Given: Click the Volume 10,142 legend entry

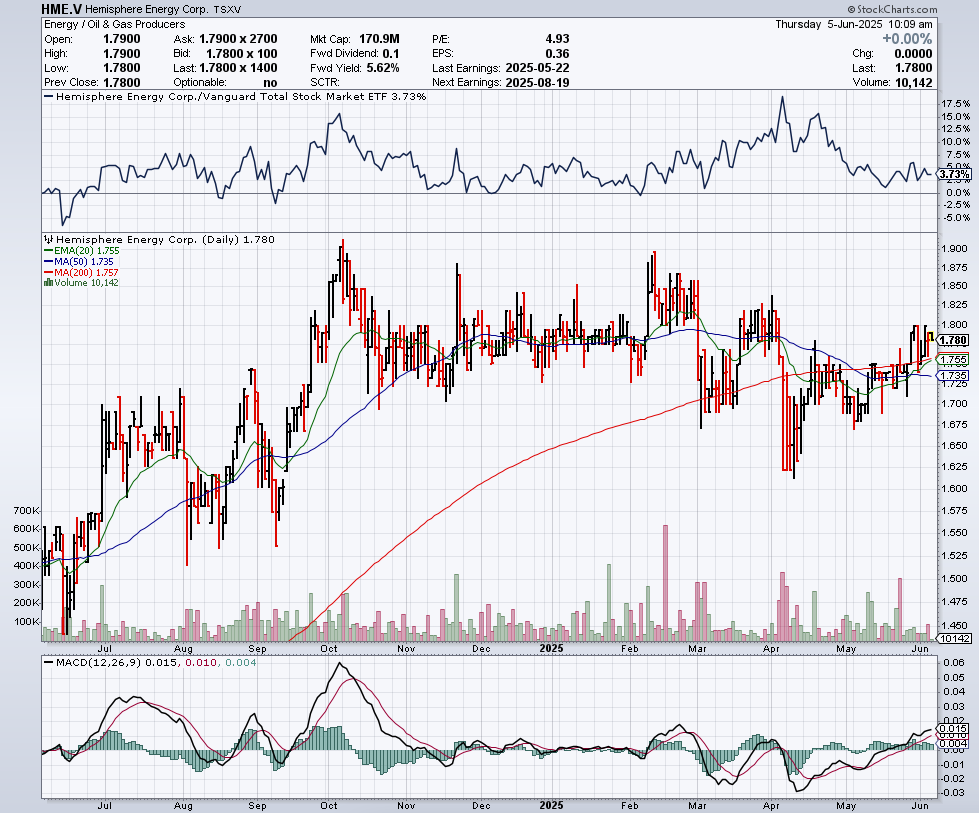Looking at the screenshot, I should coord(81,283).
